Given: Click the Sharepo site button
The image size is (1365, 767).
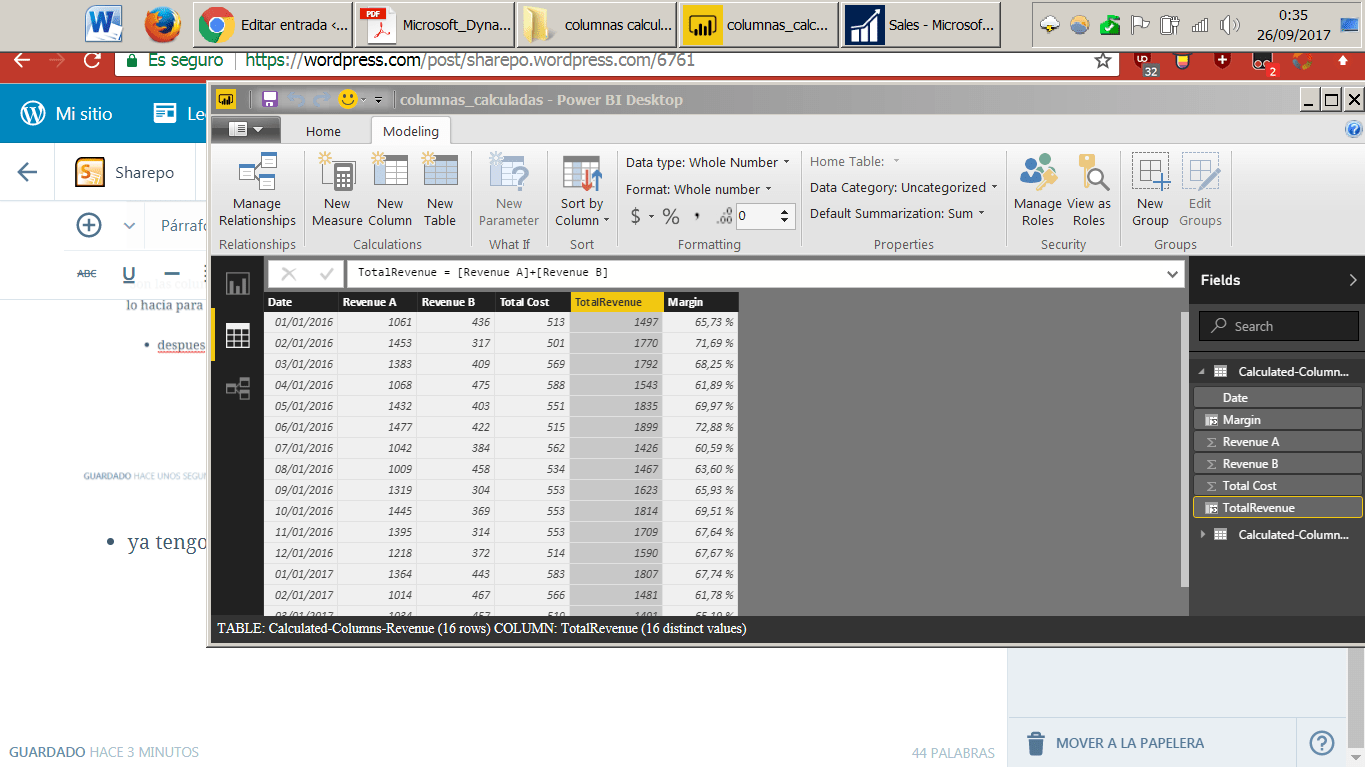Looking at the screenshot, I should pyautogui.click(x=126, y=173).
